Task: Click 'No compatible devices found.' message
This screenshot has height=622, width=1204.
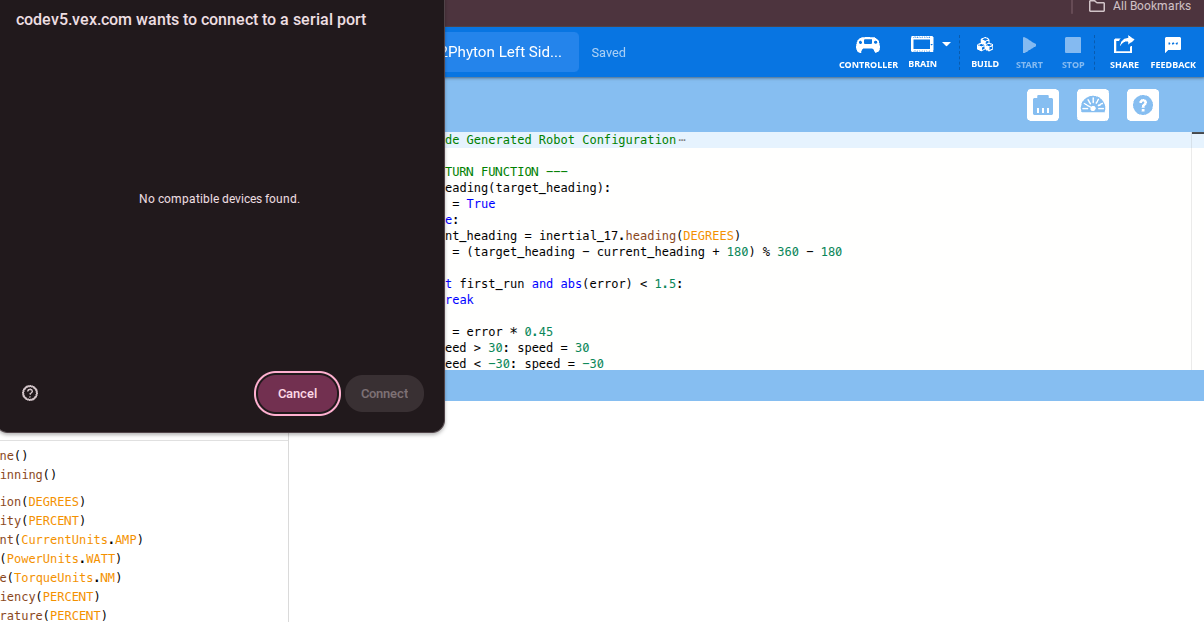Action: 219,199
